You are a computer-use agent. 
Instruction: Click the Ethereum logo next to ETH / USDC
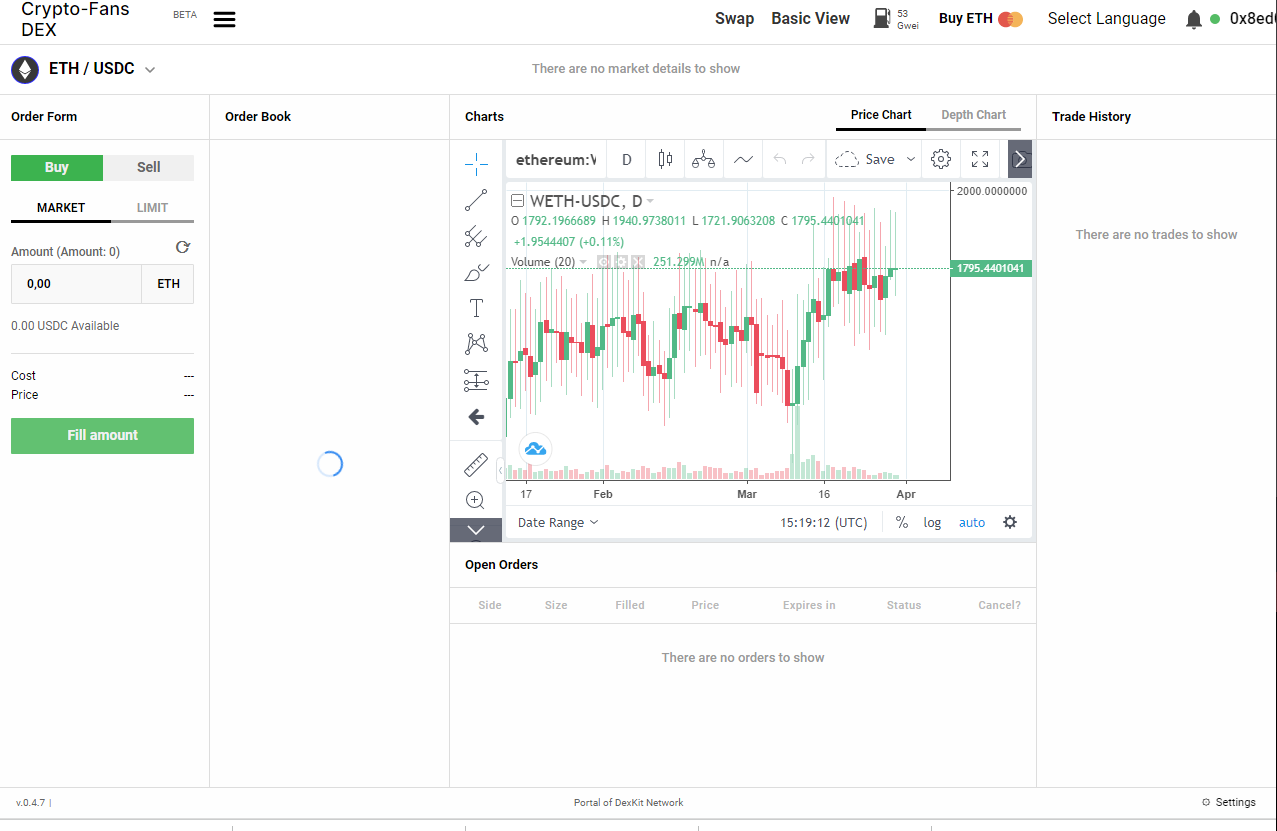tap(25, 69)
